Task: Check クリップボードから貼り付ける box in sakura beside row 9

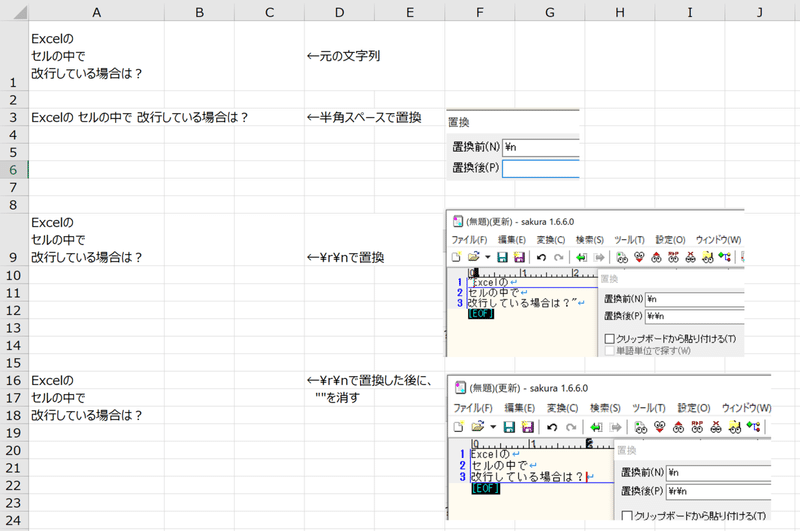Action: pyautogui.click(x=609, y=339)
